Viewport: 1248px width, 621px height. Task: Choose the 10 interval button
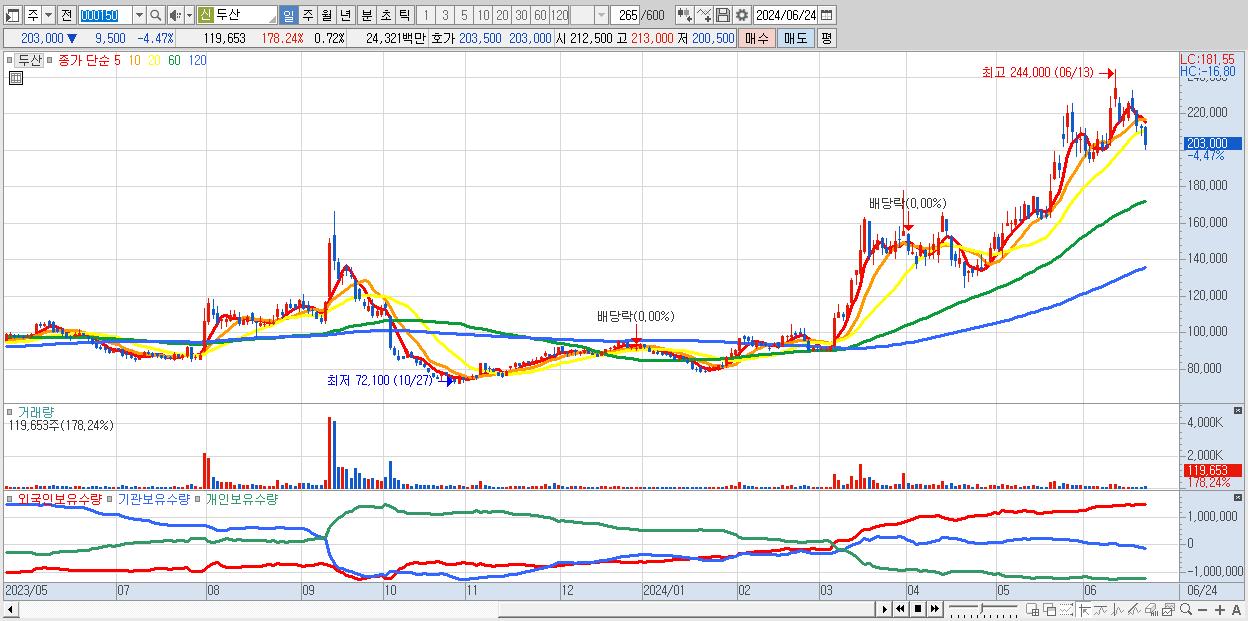[484, 15]
